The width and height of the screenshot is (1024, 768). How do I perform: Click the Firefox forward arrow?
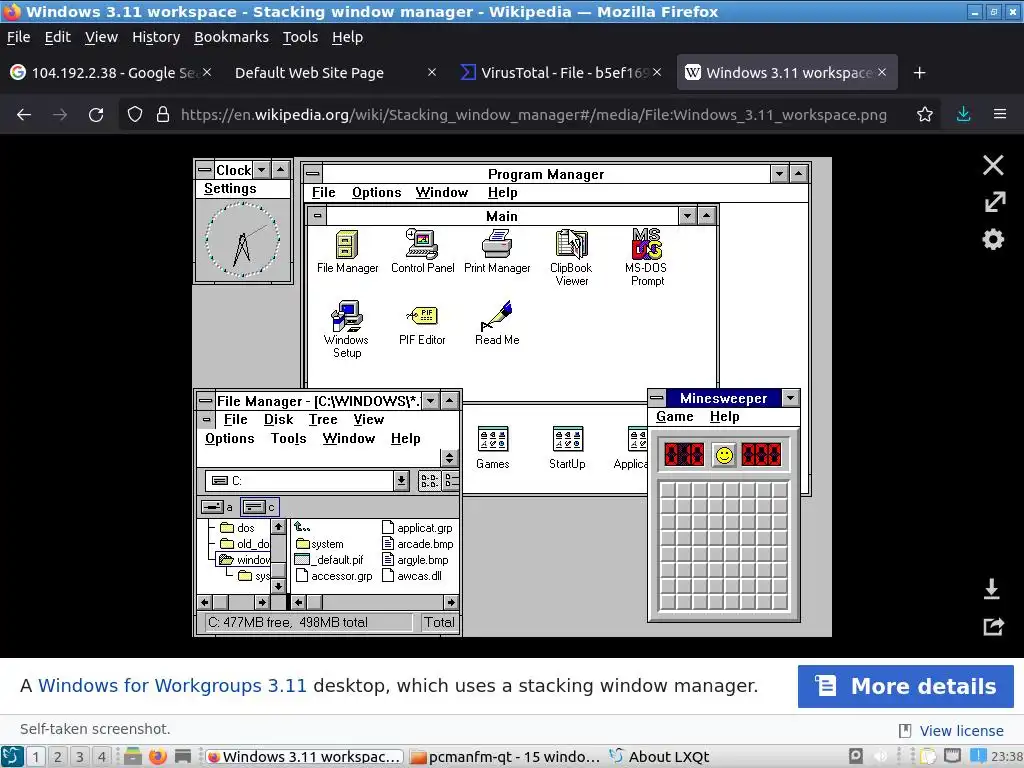click(60, 115)
